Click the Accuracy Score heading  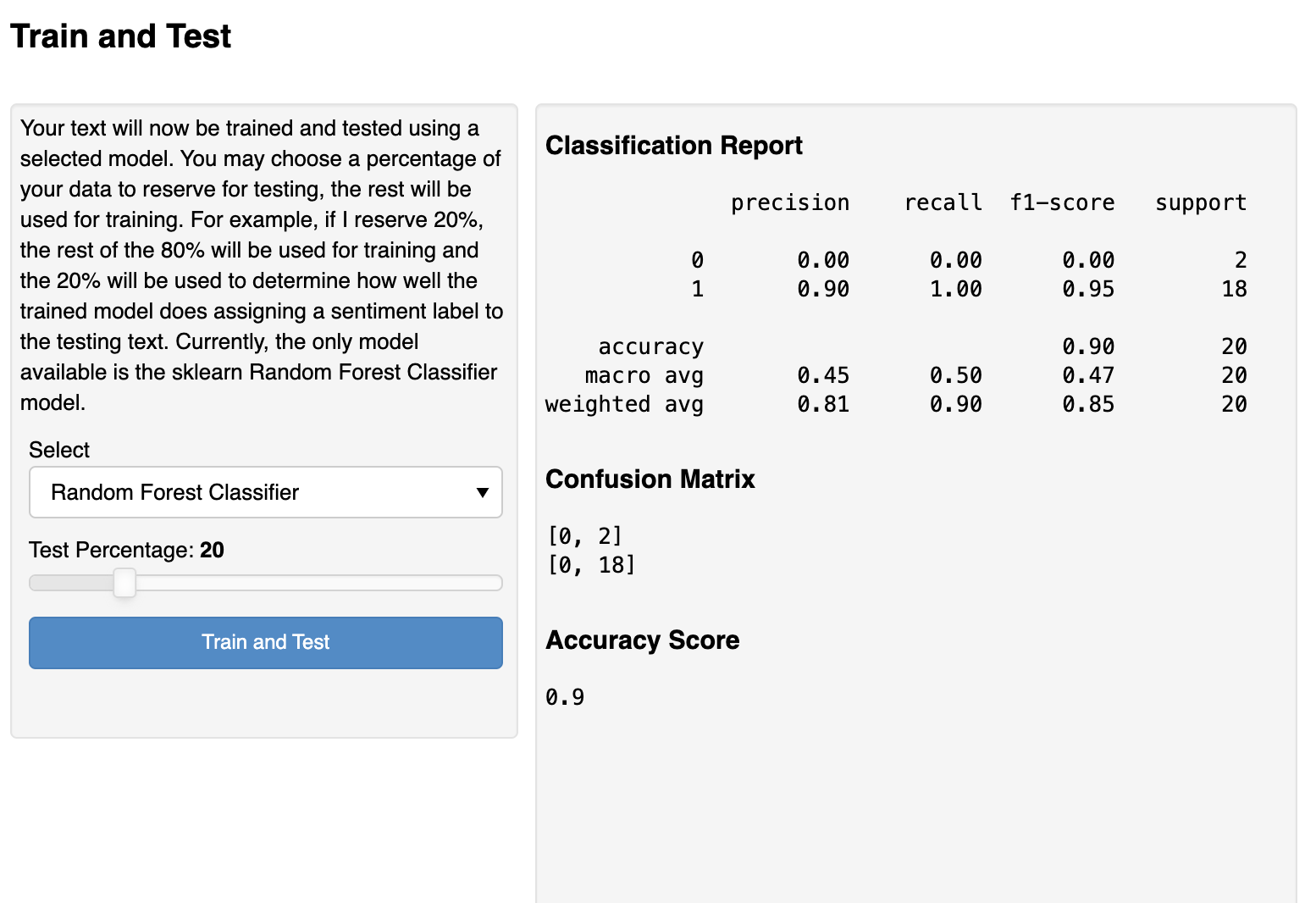pyautogui.click(x=642, y=640)
